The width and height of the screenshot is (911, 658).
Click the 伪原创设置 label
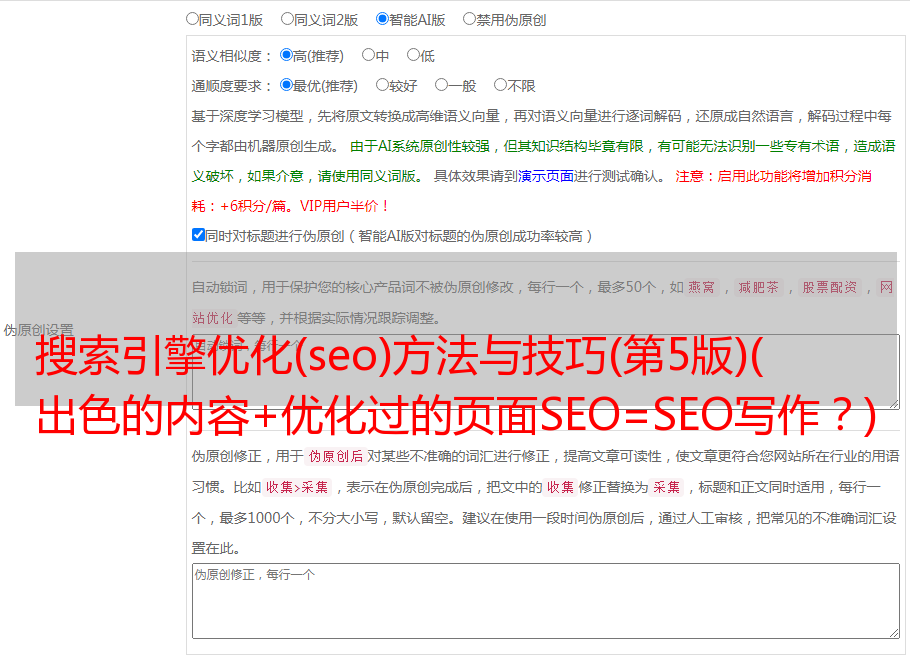point(38,330)
